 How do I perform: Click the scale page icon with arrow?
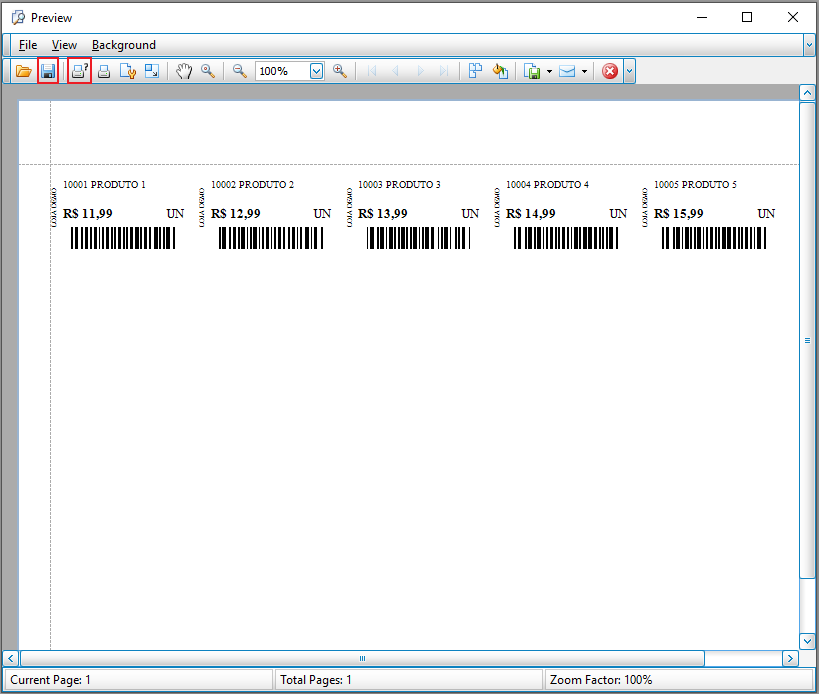pyautogui.click(x=152, y=71)
